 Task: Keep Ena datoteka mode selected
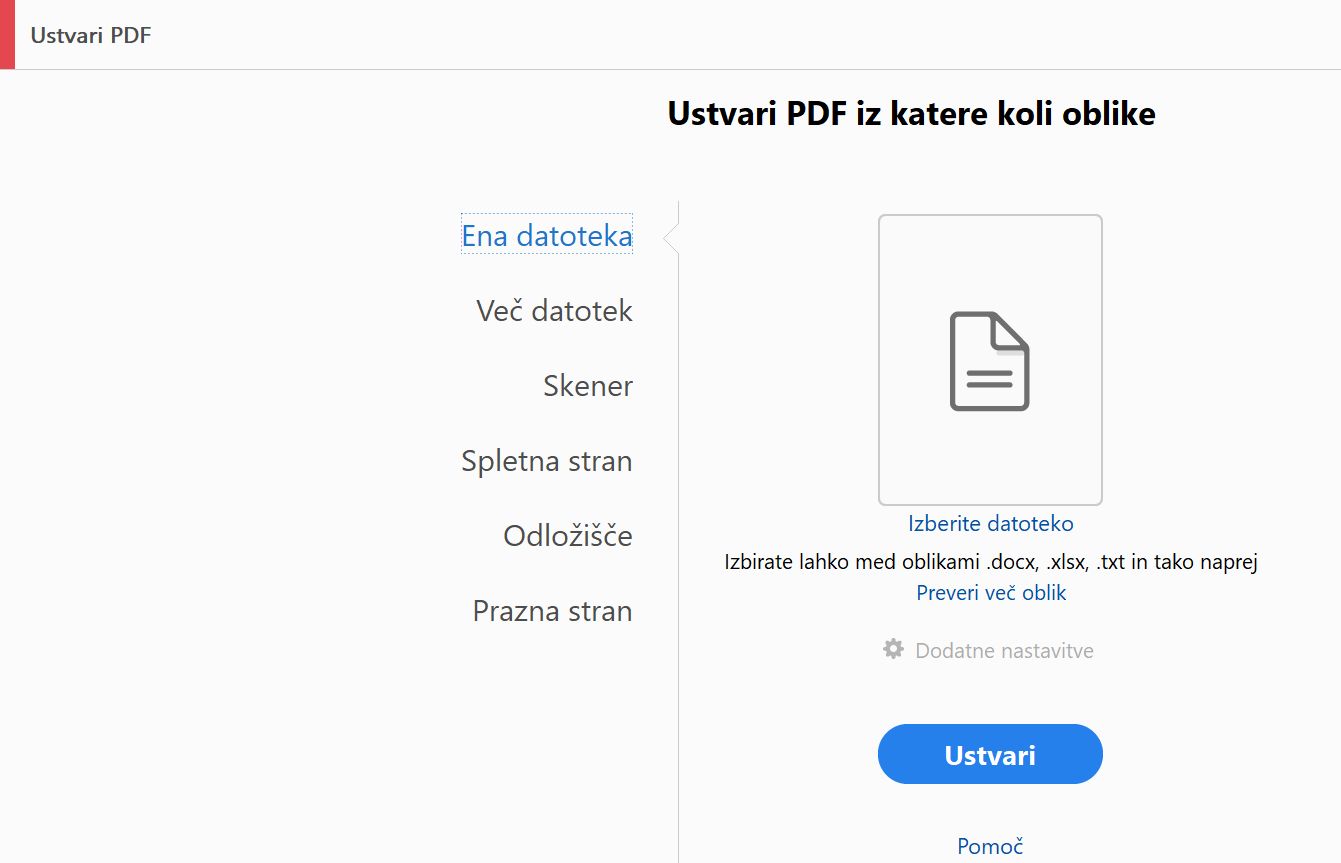click(546, 236)
